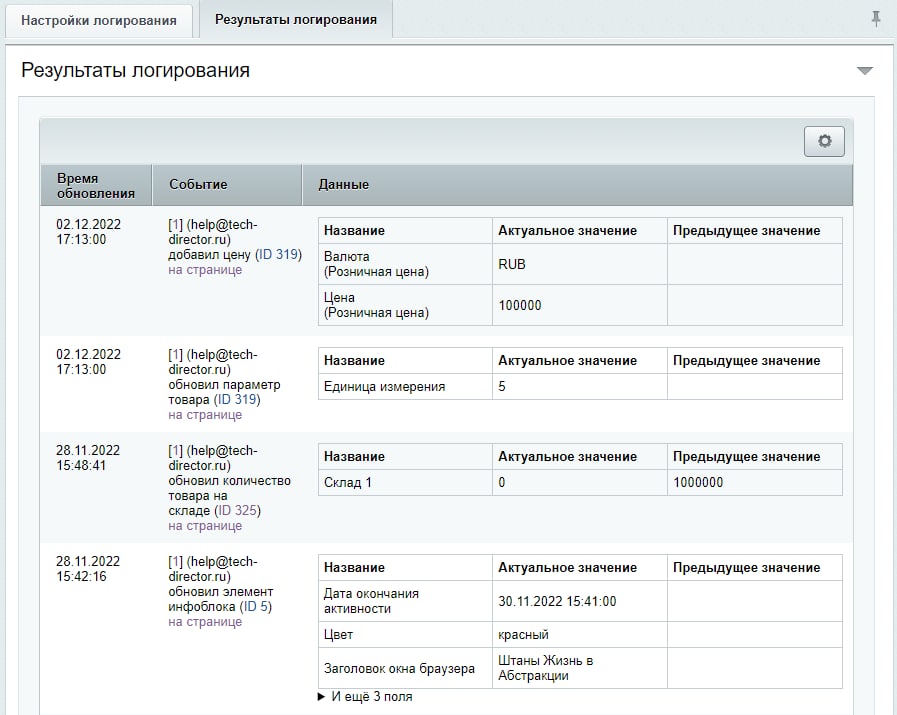The height and width of the screenshot is (715, 897).
Task: Open user [1] link in first log row
Action: 175,225
